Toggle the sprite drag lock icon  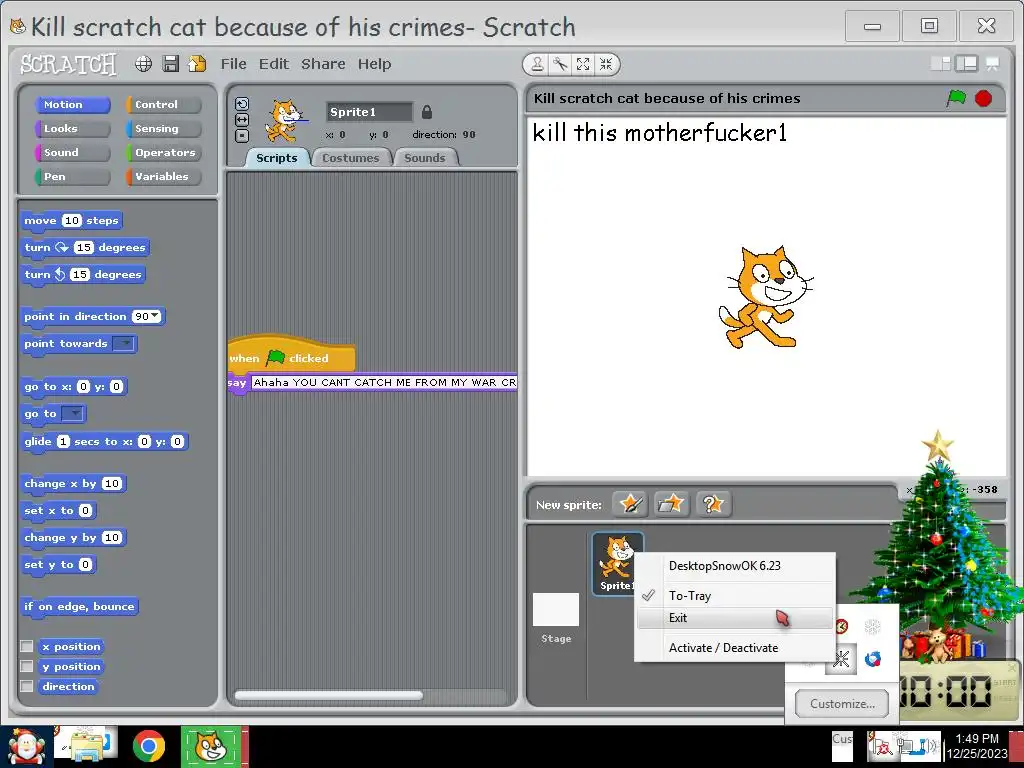point(427,112)
